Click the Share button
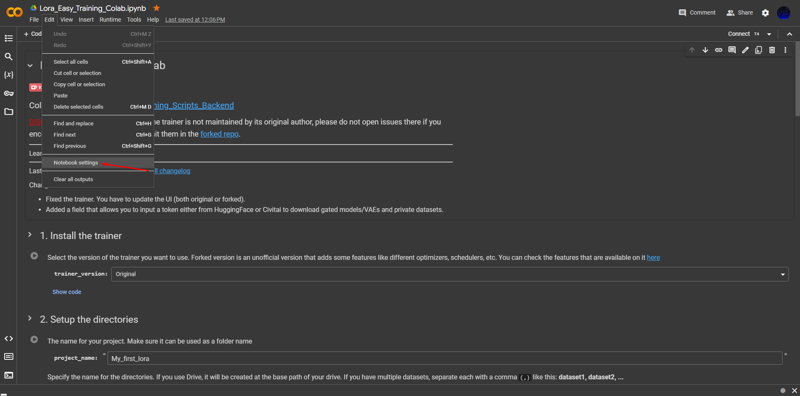800x396 pixels. 739,13
